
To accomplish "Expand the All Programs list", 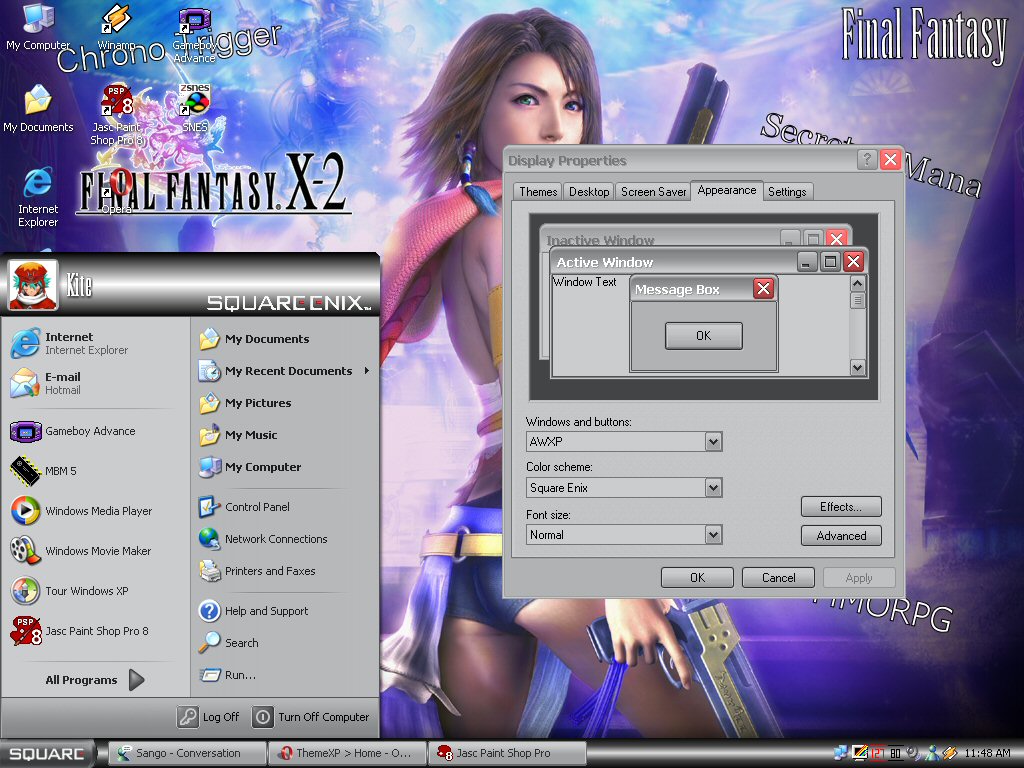I will coord(94,680).
